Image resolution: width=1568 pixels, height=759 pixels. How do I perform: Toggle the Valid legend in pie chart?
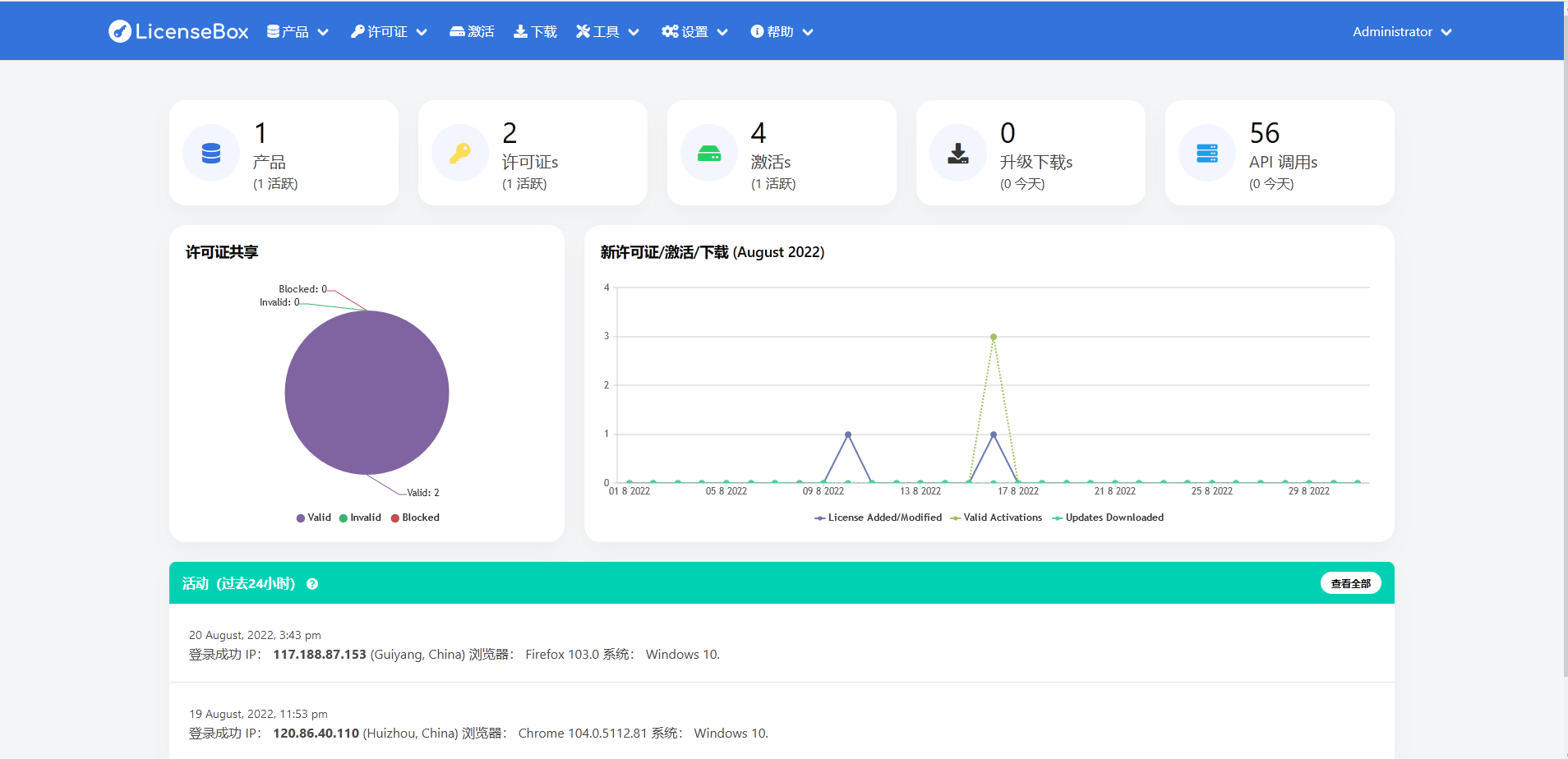[314, 517]
